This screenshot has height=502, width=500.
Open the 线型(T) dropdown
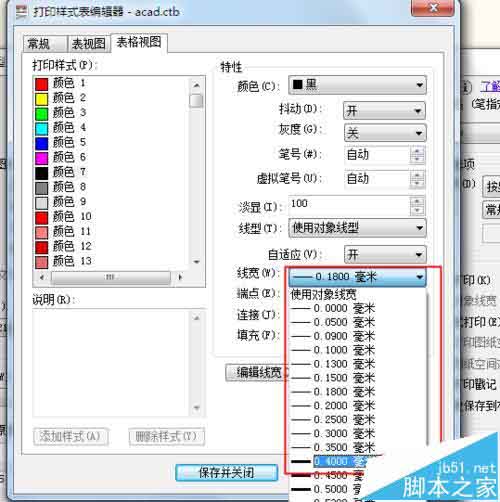pyautogui.click(x=357, y=228)
